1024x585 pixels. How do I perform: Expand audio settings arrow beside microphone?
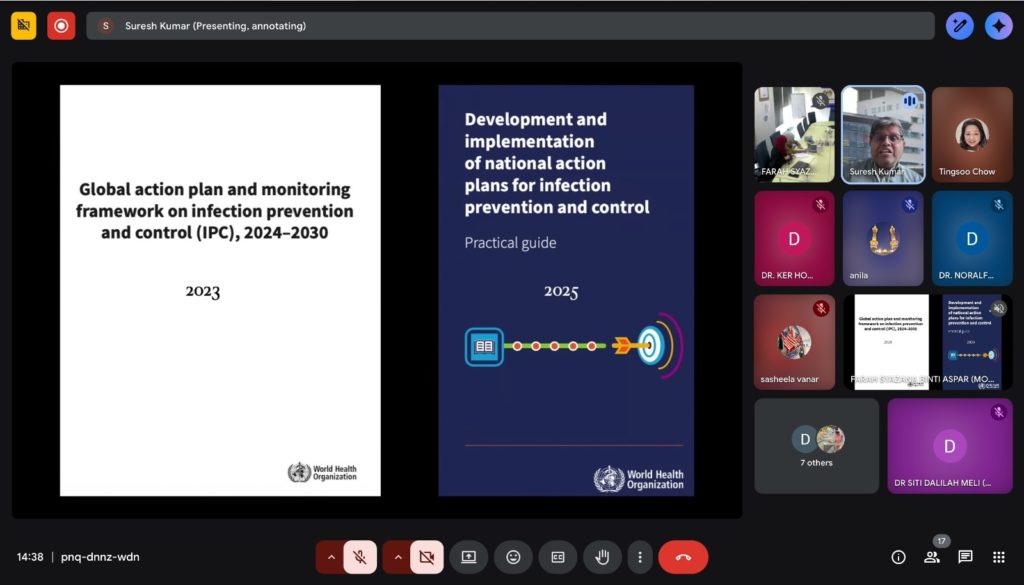(x=330, y=557)
